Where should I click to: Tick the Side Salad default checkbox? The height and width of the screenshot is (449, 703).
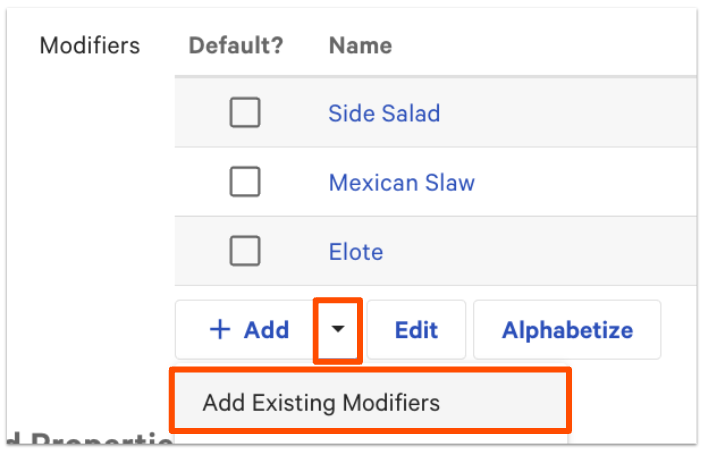click(245, 113)
